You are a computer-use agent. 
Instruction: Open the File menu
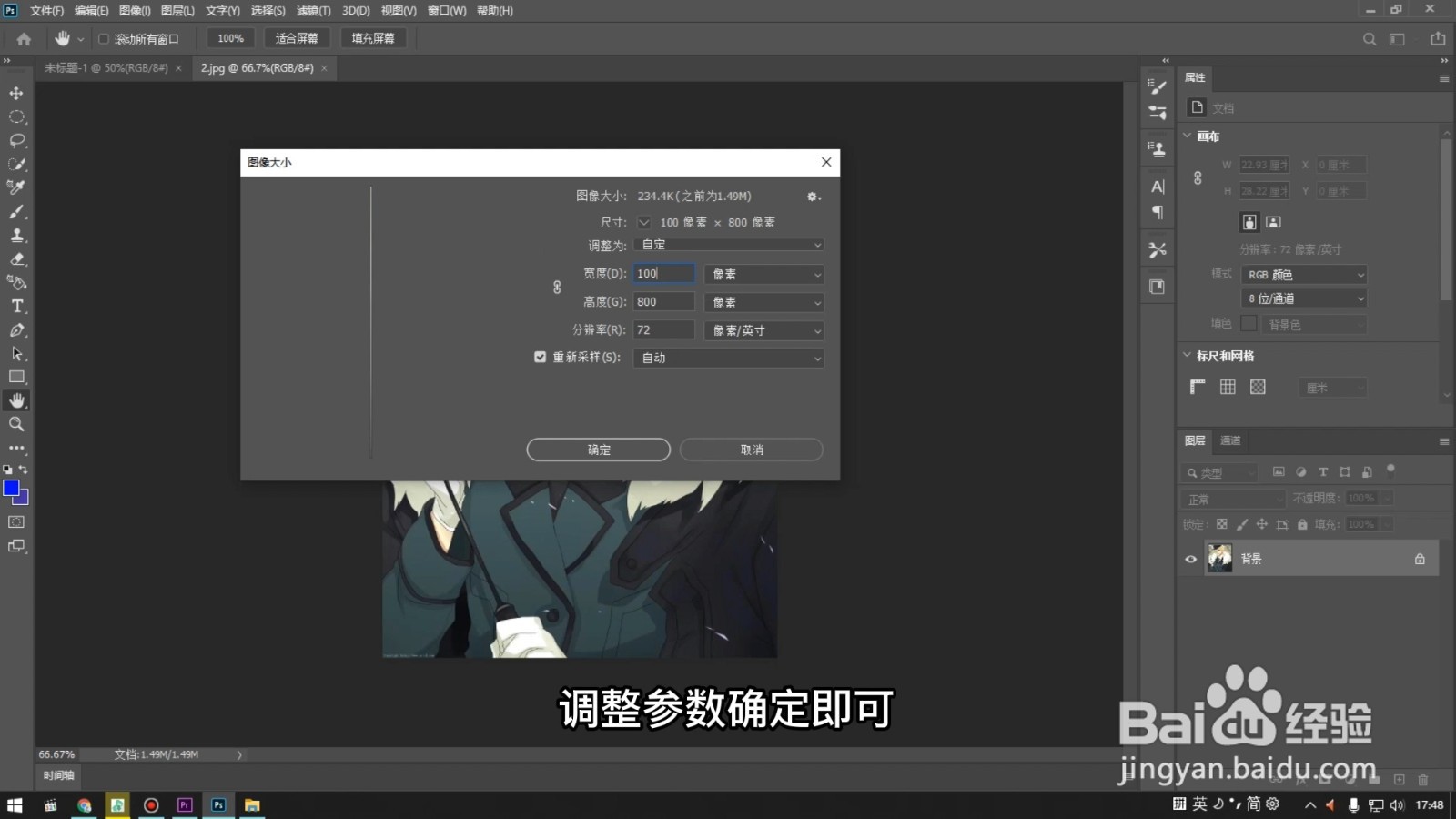click(x=46, y=11)
